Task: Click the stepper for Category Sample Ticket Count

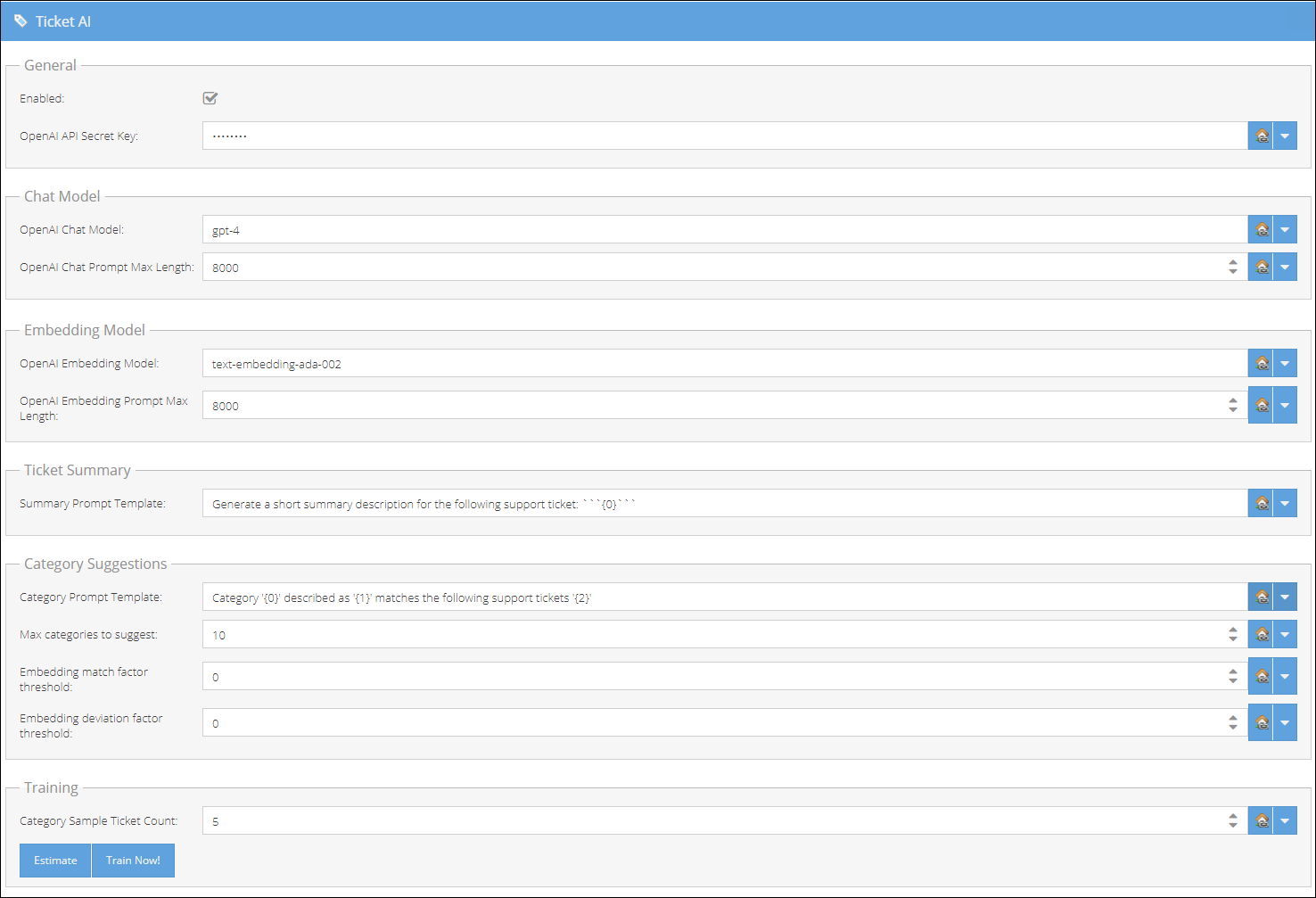Action: (1233, 820)
